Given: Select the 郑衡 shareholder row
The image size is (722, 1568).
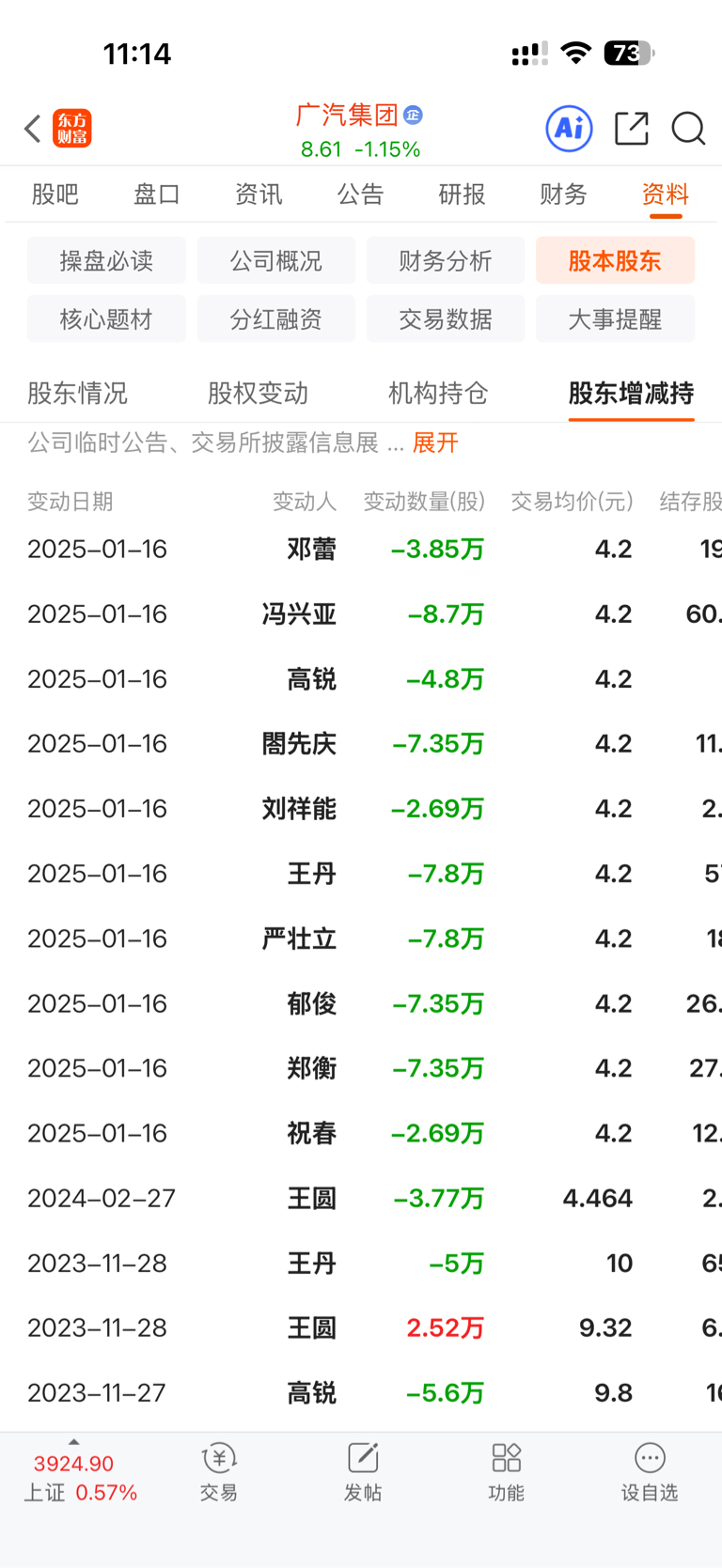Looking at the screenshot, I should [361, 1067].
